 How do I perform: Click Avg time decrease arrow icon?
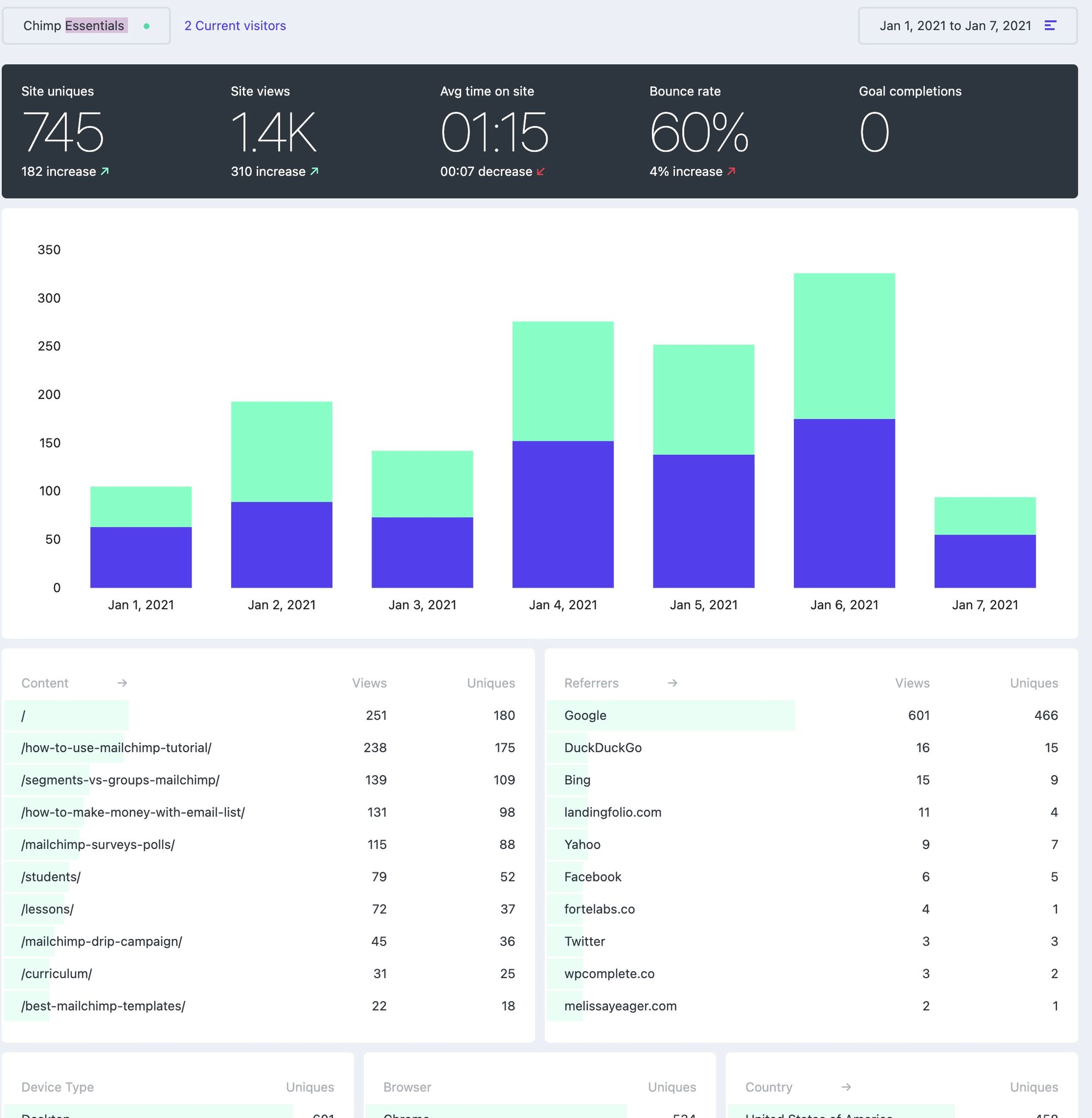click(541, 171)
